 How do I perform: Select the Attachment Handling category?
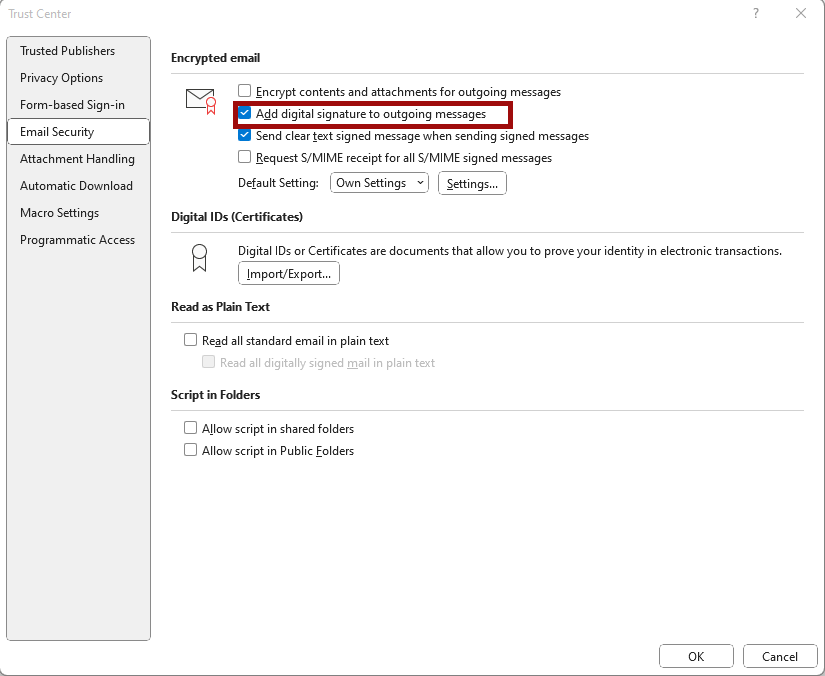77,159
